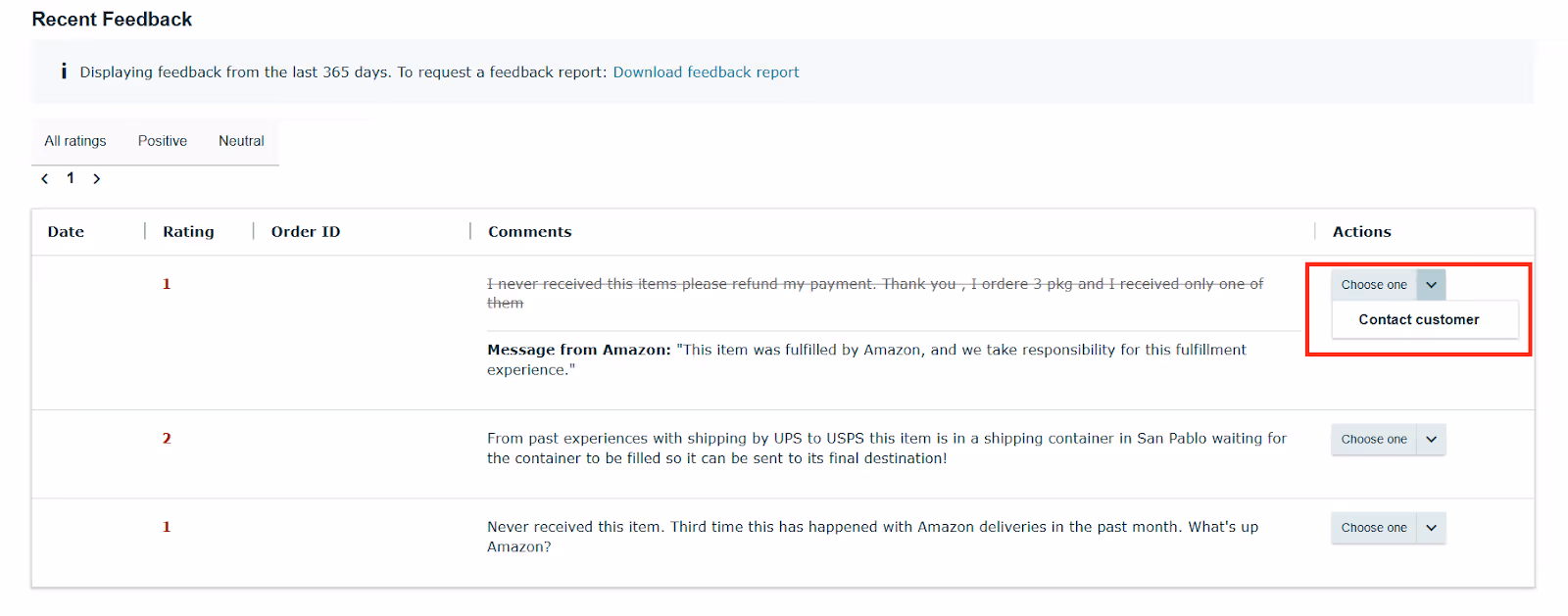Screen dimensions: 1568x616
Task: Click Choose one button in the San Pablo feedback row
Action: point(1374,440)
